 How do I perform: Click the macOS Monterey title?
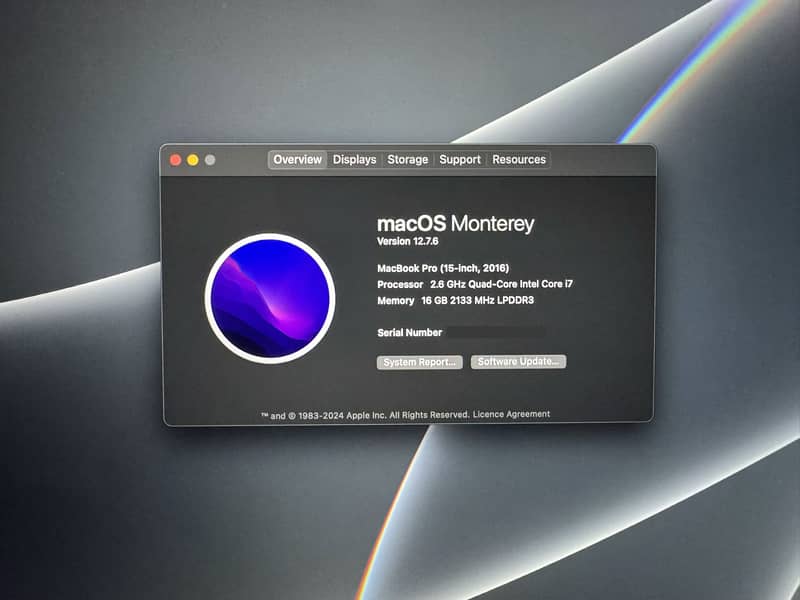456,223
